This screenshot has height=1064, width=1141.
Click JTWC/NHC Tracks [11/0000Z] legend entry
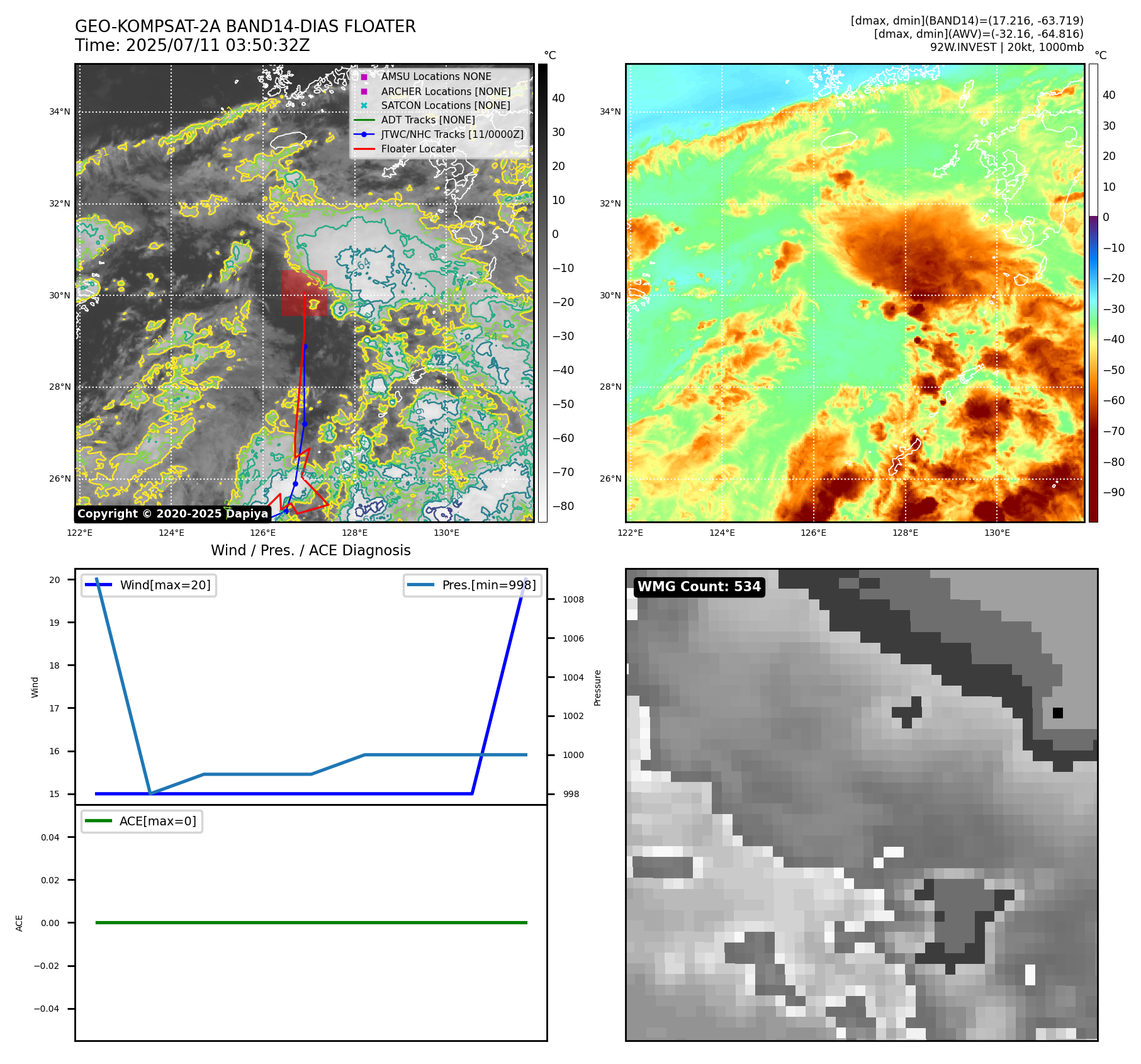tap(452, 134)
